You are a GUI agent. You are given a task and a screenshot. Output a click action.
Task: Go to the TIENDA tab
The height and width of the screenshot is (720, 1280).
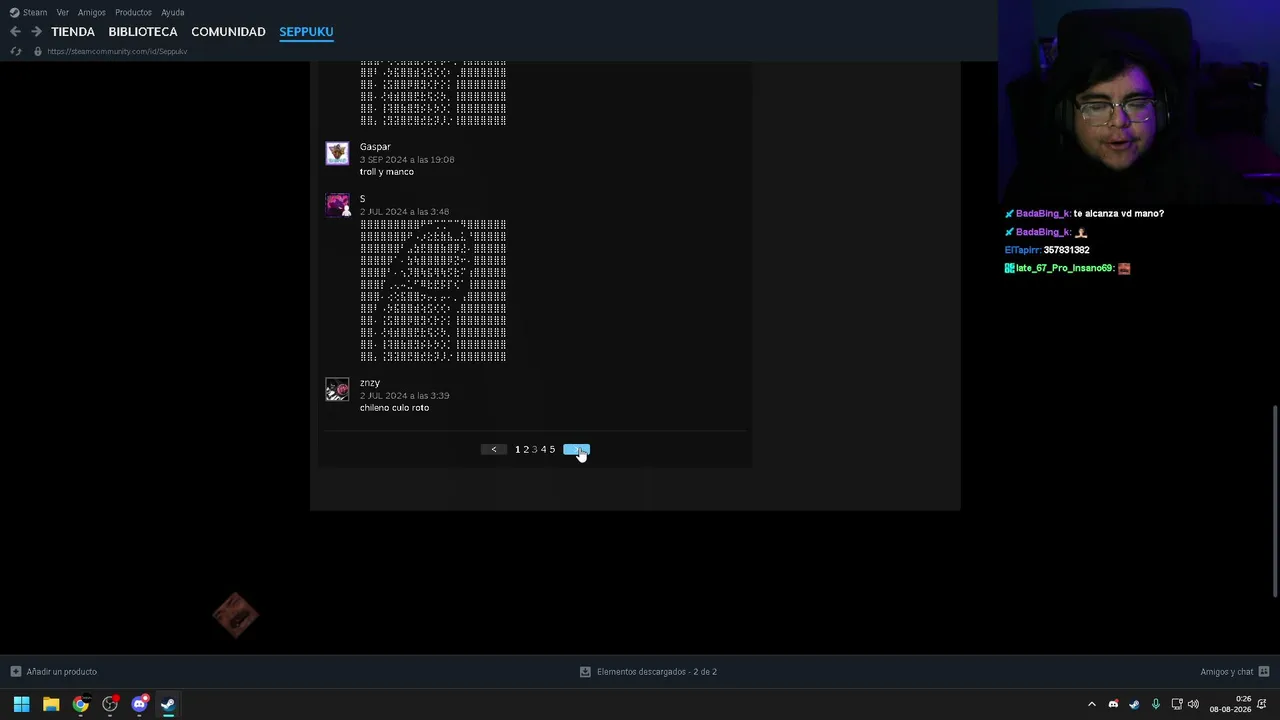point(73,32)
